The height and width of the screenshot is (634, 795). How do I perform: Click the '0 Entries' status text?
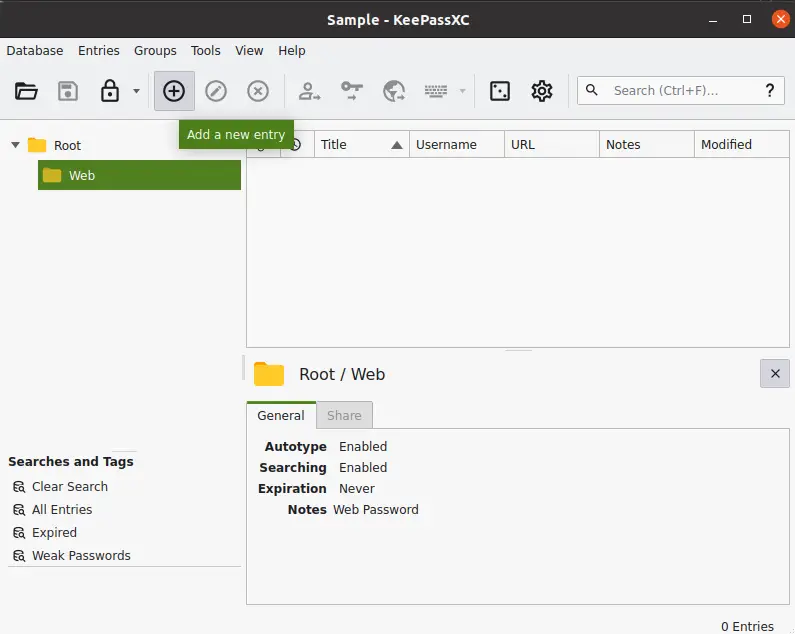747,626
